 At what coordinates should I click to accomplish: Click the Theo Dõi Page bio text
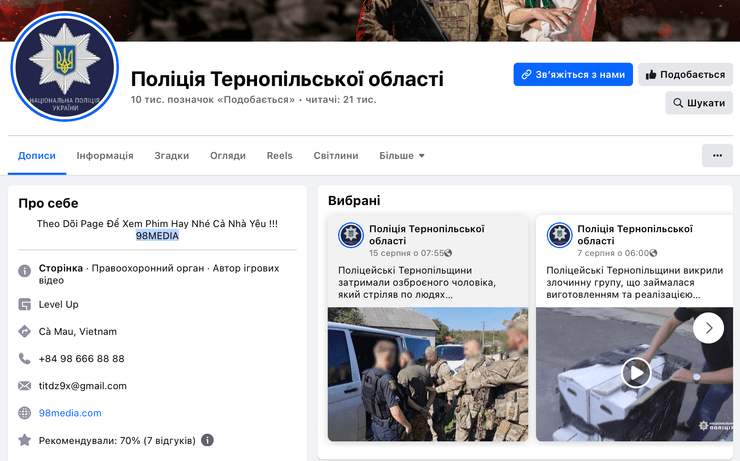[157, 224]
